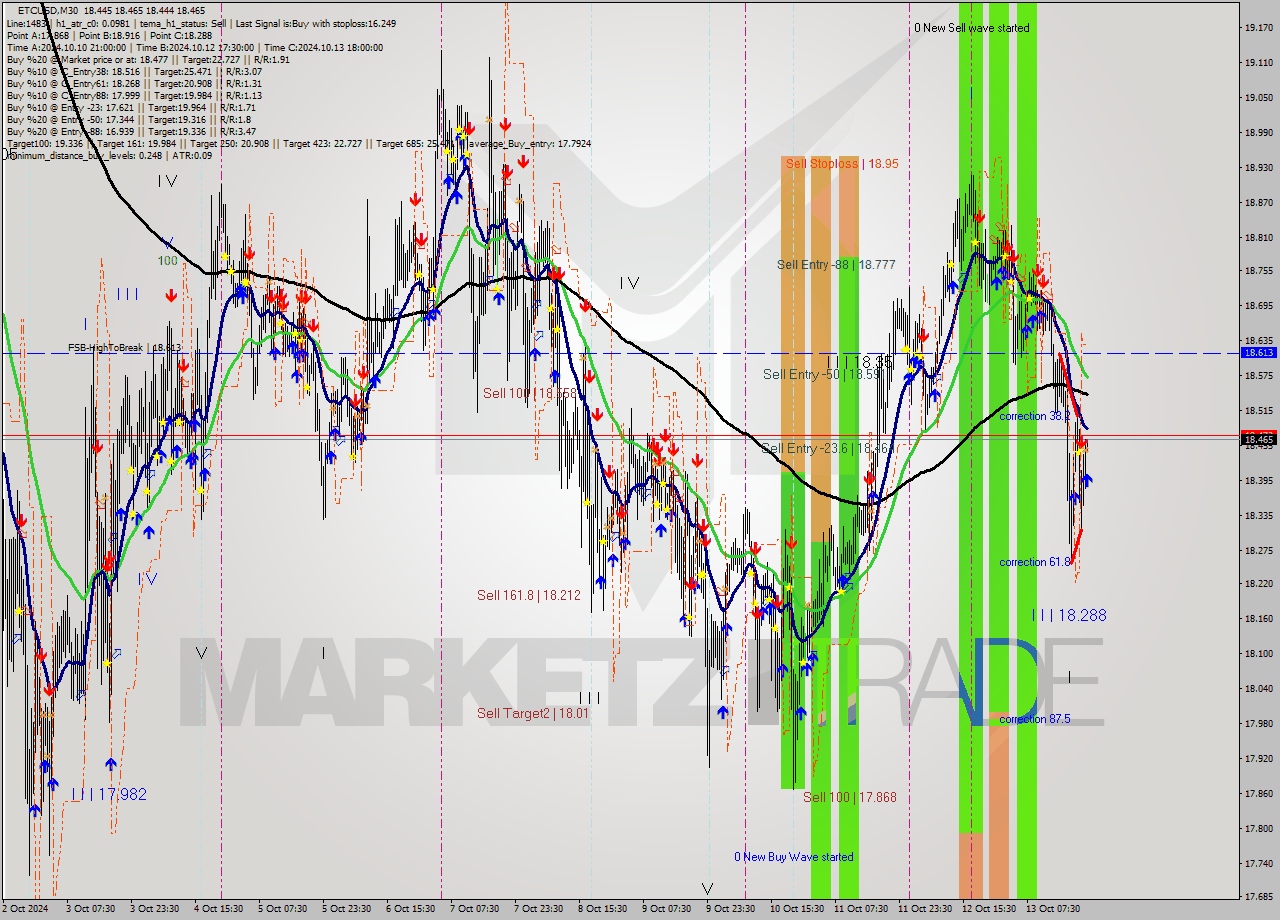Click the '5 Oct 23:30' time axis label
The width and height of the screenshot is (1280, 920).
pos(346,909)
